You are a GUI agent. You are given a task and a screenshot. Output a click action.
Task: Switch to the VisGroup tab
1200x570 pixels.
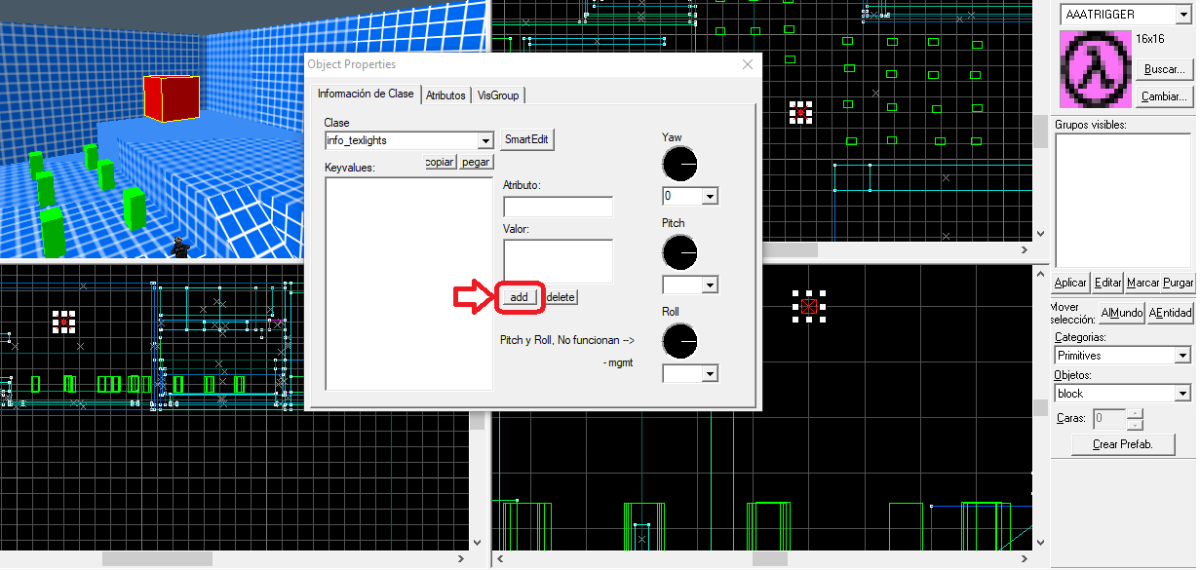pyautogui.click(x=498, y=95)
